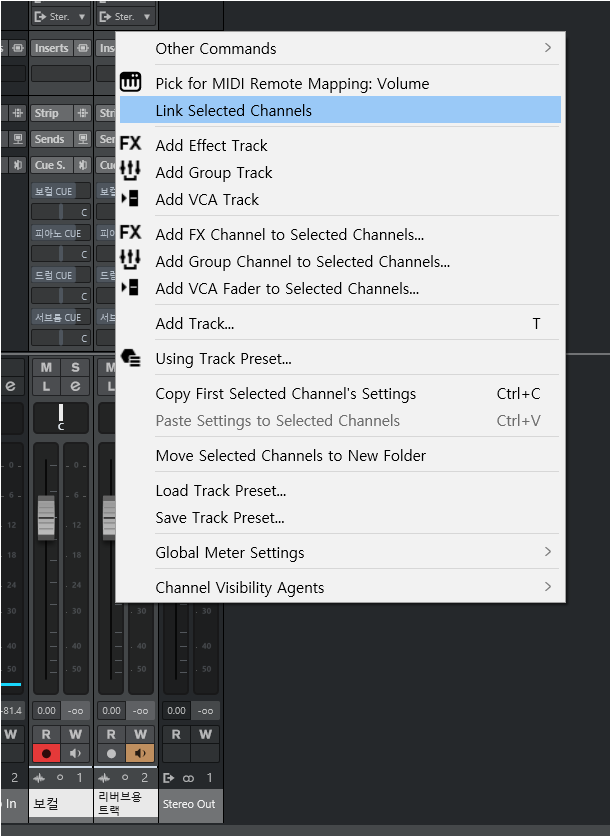Choose Move Selected Channels to New Folder
This screenshot has width=611, height=837.
[x=340, y=455]
